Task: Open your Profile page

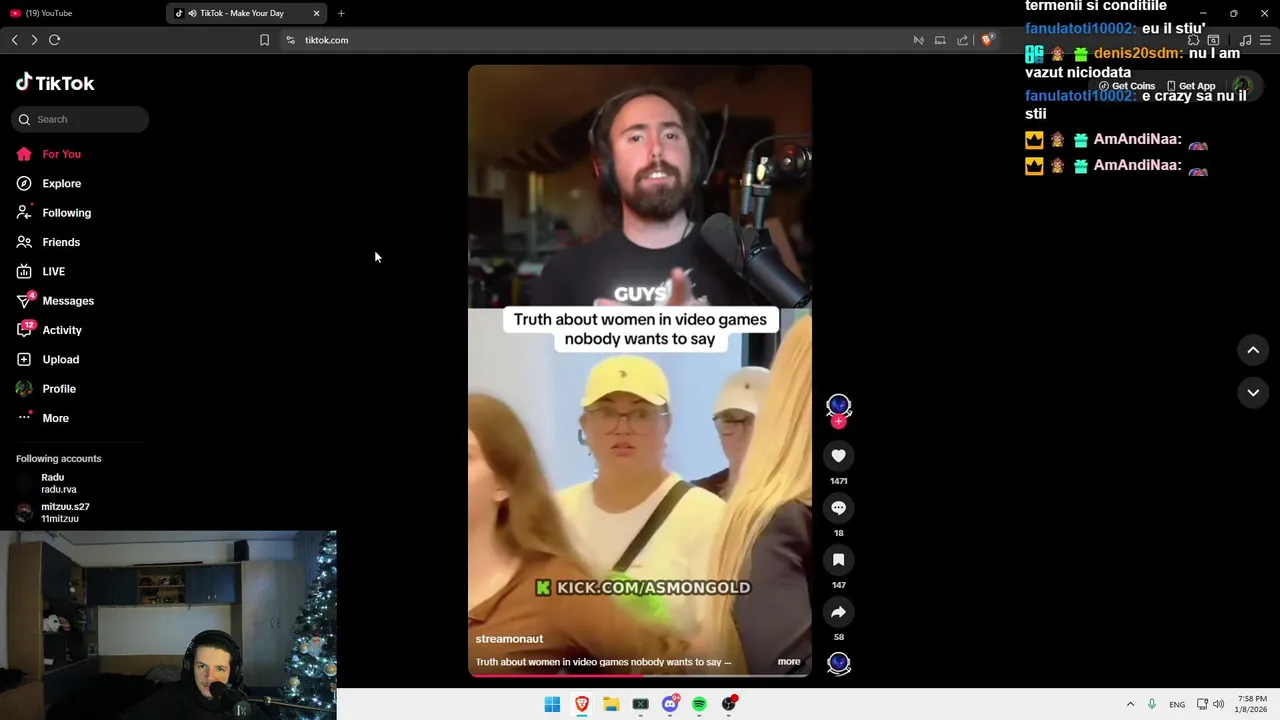Action: (x=58, y=389)
